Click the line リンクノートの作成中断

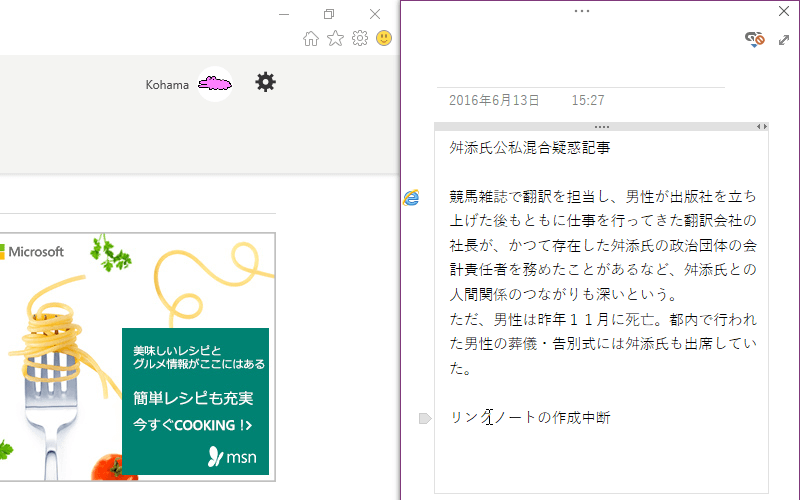(530, 417)
